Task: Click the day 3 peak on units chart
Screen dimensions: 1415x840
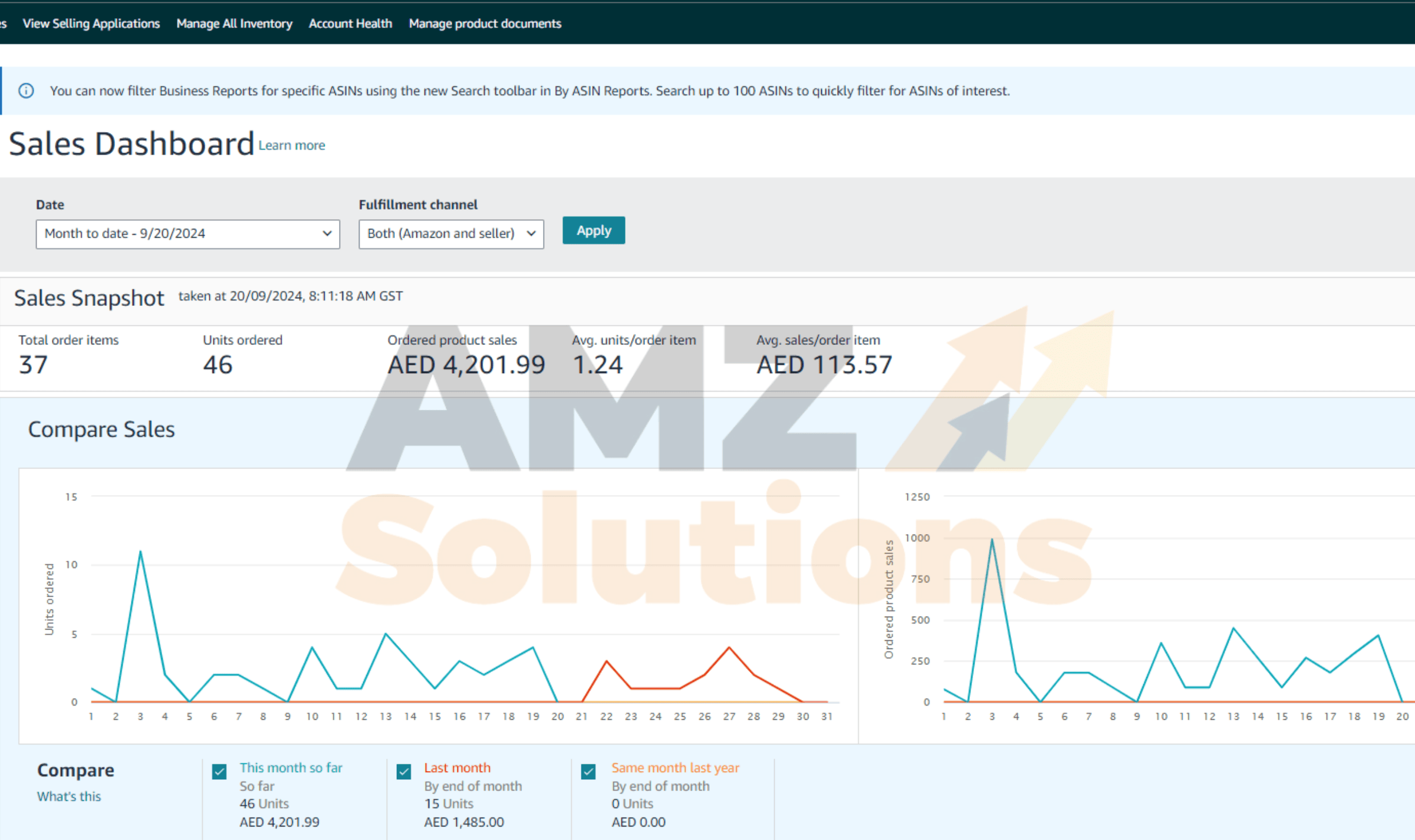Action: coord(140,552)
